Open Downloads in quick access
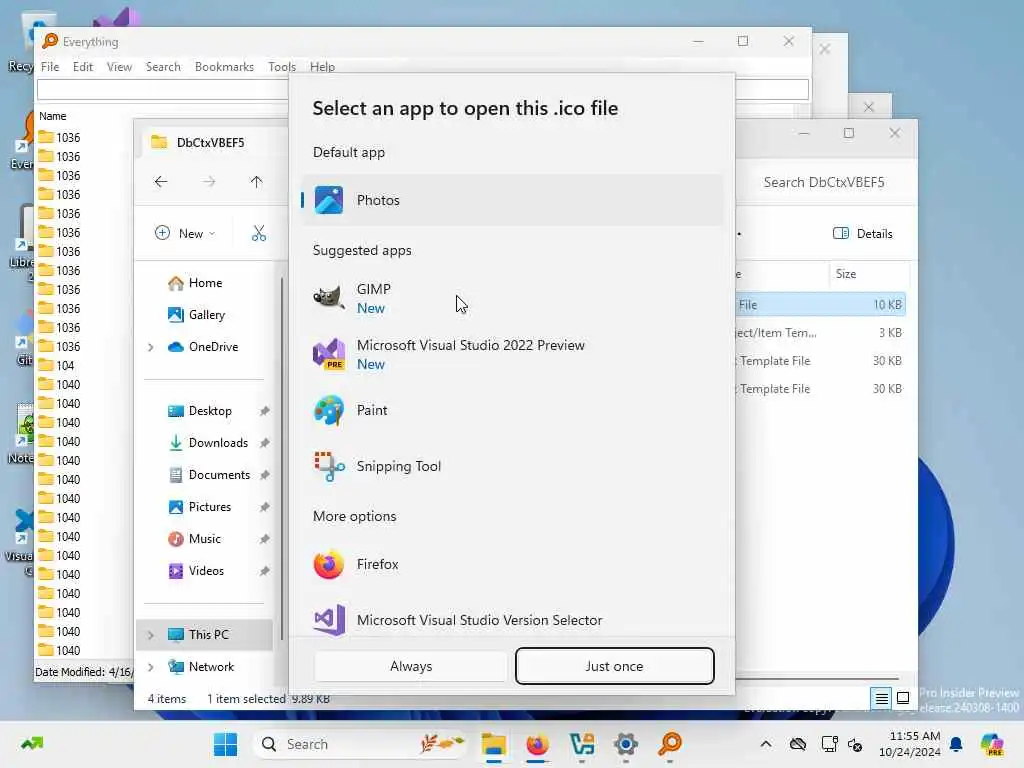This screenshot has width=1024, height=768. point(218,443)
